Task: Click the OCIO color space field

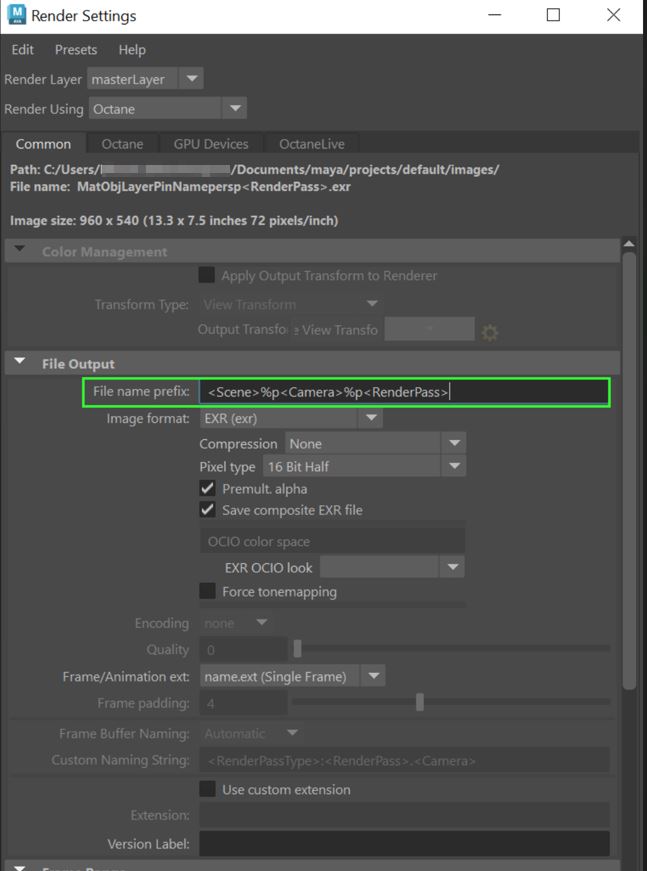Action: coord(332,541)
